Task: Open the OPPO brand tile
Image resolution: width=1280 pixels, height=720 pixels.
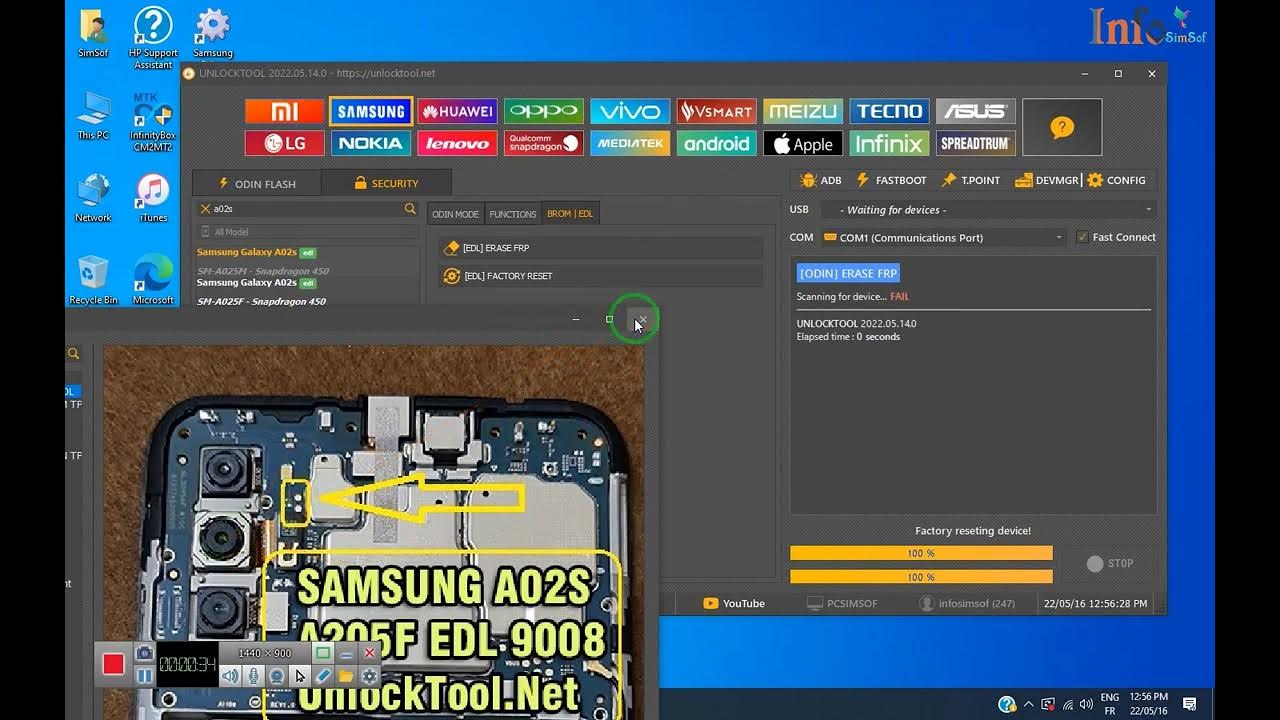Action: click(x=544, y=111)
